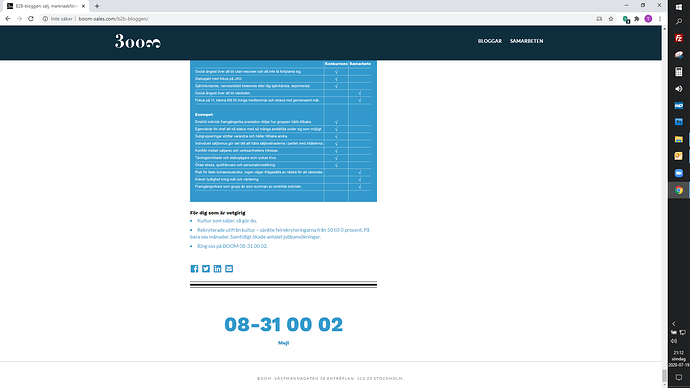Open the green extension icon

[626, 19]
